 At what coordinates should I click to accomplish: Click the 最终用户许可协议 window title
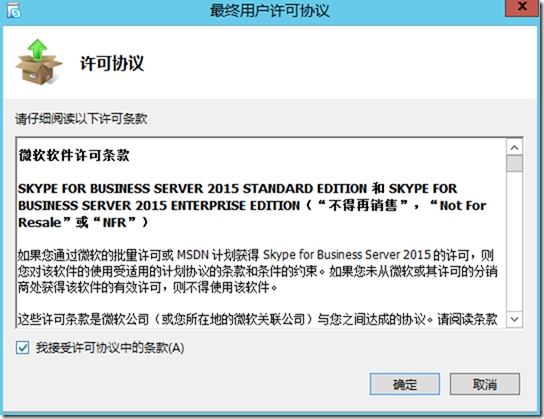coord(270,10)
